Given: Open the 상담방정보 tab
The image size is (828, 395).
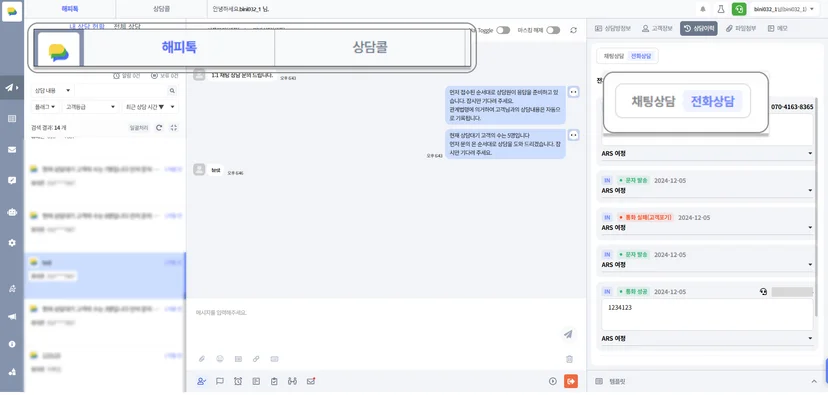Looking at the screenshot, I should click(x=613, y=29).
